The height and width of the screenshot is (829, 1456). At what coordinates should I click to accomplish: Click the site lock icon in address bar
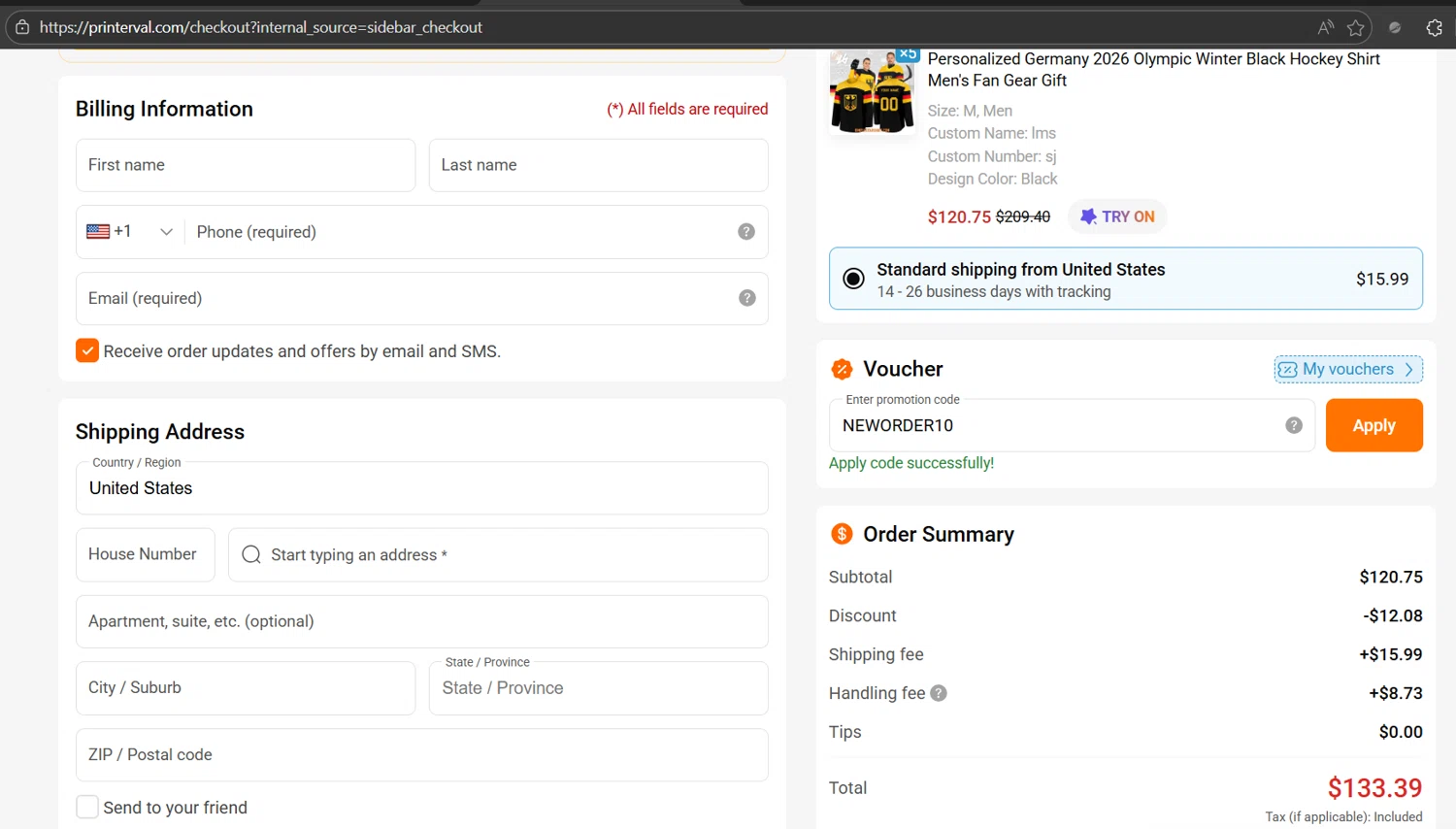22,27
